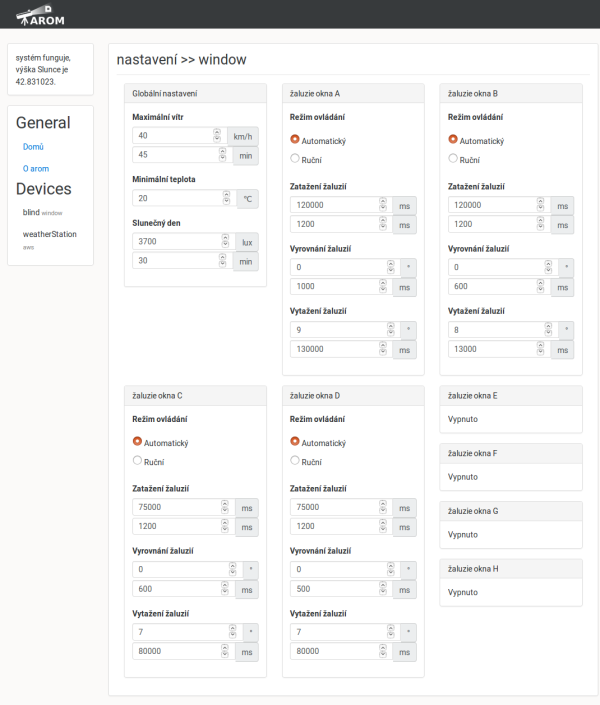Image resolution: width=600 pixels, height=705 pixels.
Task: Step down okna B Zatažení 120000 value
Action: pyautogui.click(x=541, y=208)
